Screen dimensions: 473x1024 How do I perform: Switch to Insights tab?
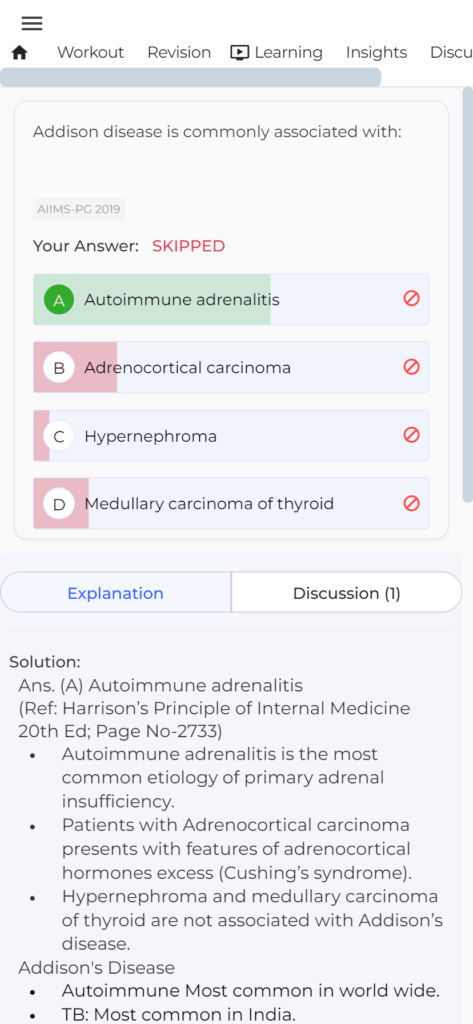pyautogui.click(x=376, y=52)
